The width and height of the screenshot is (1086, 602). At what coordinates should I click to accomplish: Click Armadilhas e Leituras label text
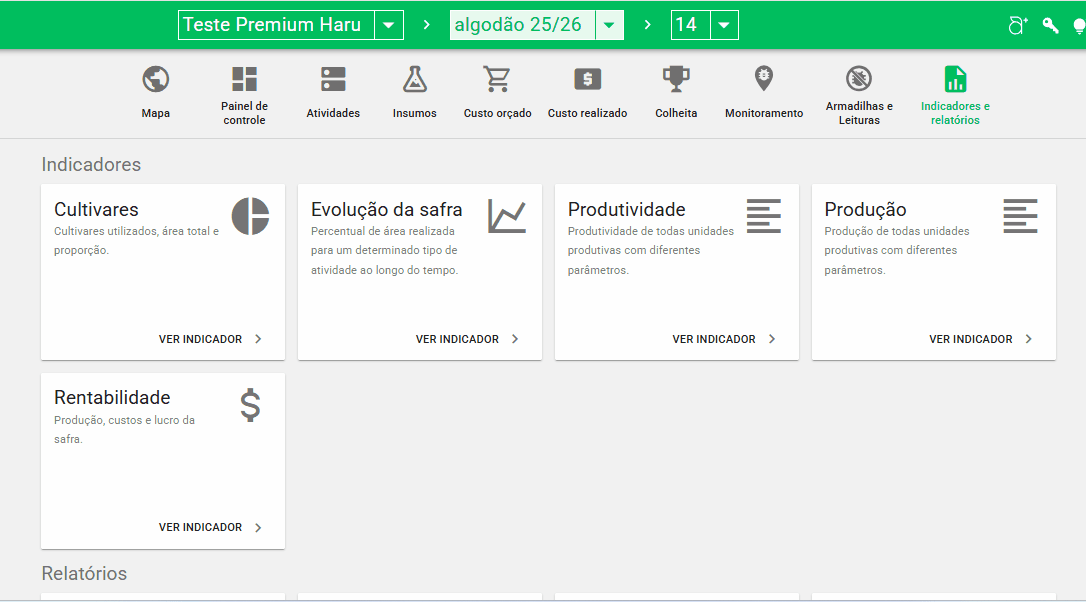[859, 113]
